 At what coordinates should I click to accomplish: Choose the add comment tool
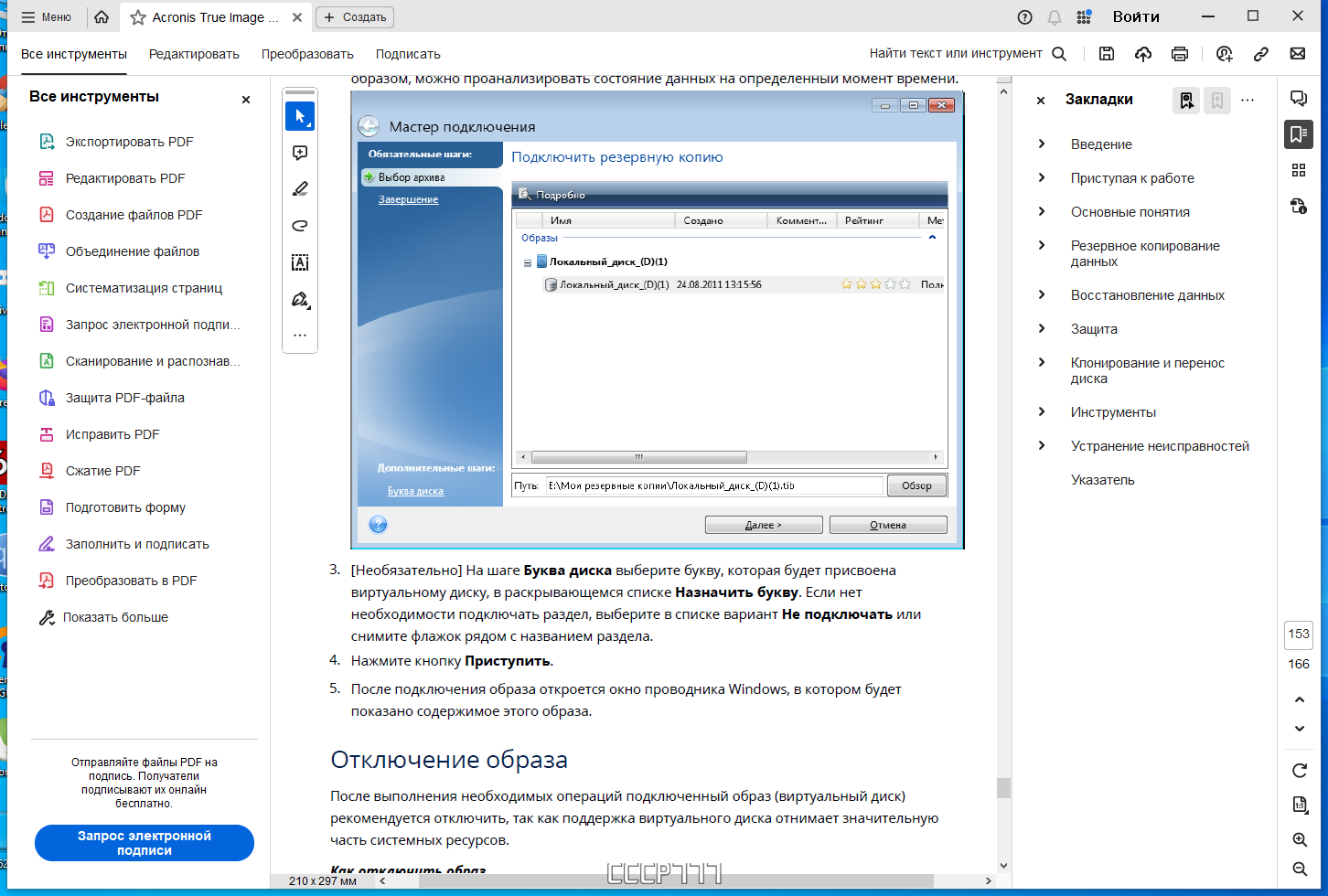pos(300,153)
